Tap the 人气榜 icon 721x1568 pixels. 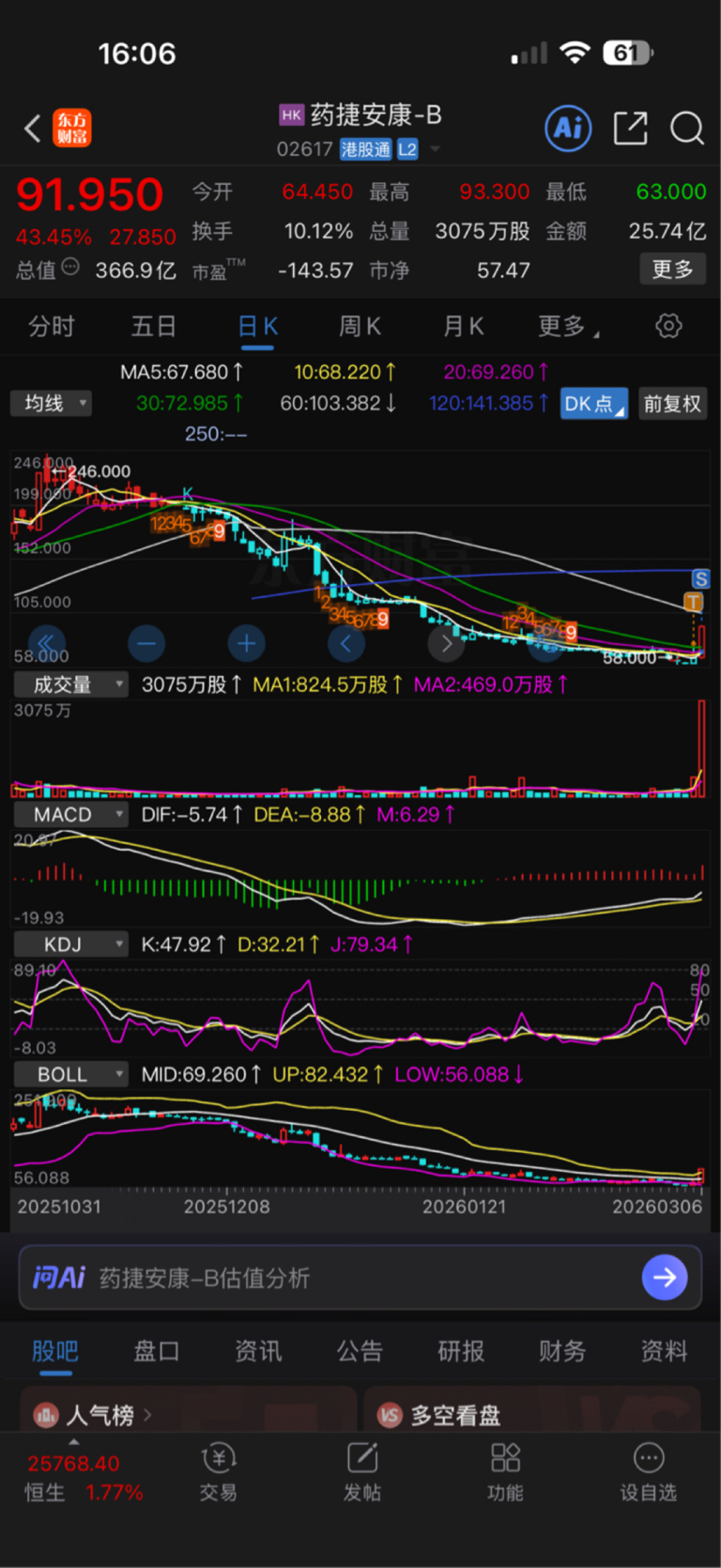click(46, 1415)
